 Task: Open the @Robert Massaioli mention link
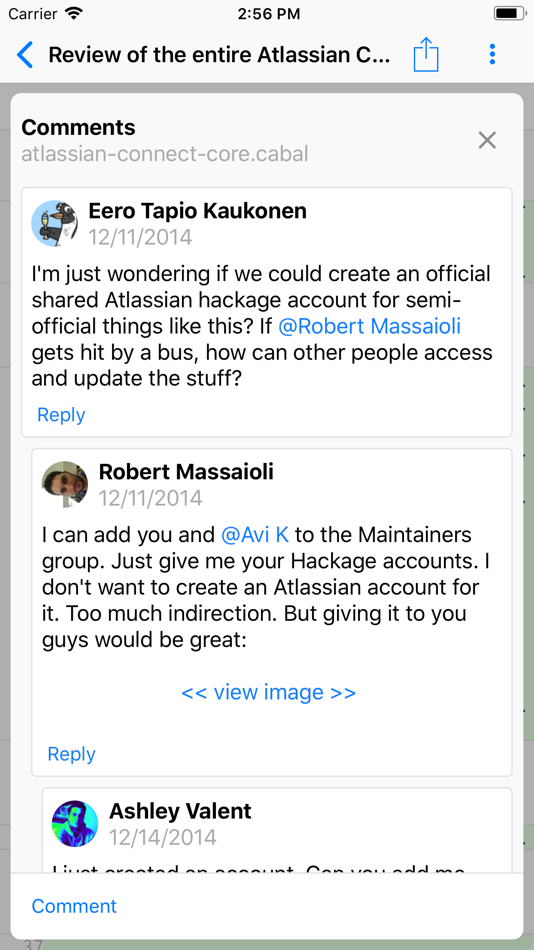coord(370,327)
